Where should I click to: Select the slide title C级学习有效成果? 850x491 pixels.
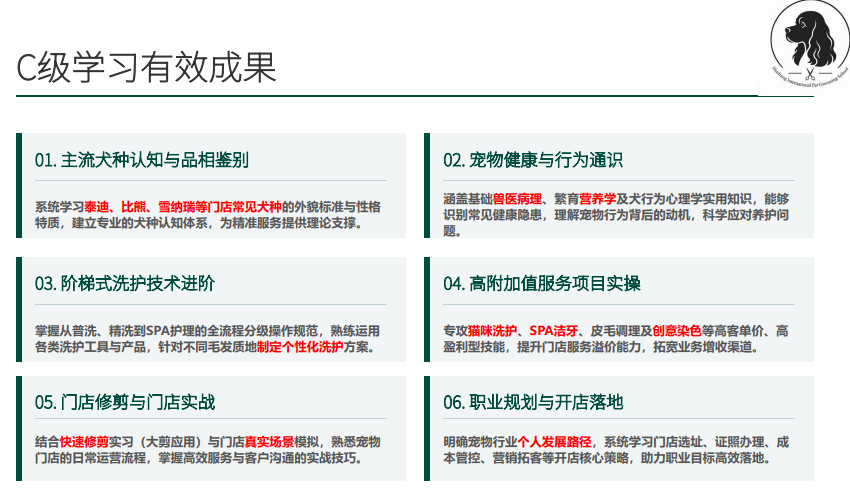click(146, 68)
